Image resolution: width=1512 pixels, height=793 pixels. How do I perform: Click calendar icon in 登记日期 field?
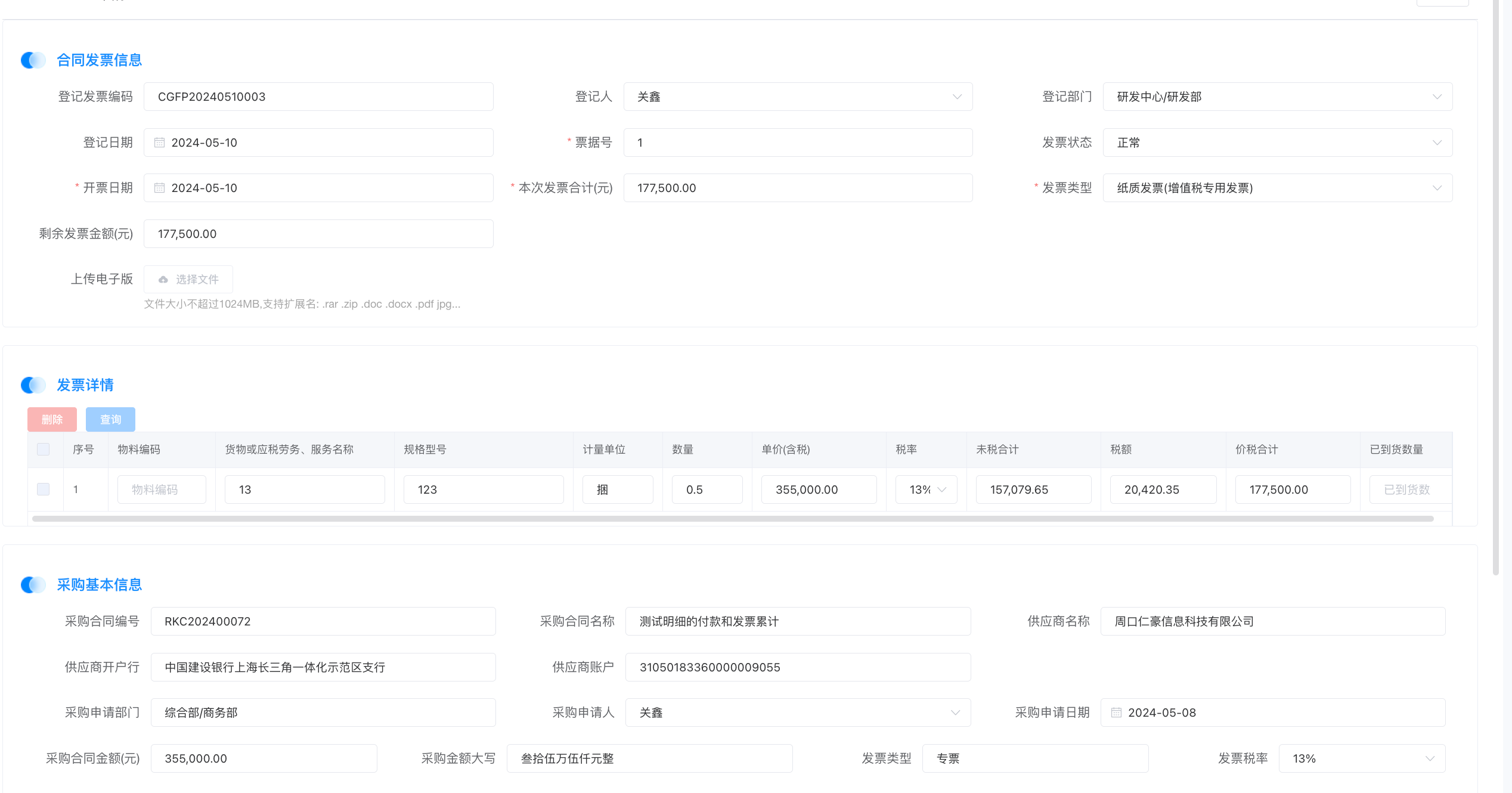(x=159, y=143)
